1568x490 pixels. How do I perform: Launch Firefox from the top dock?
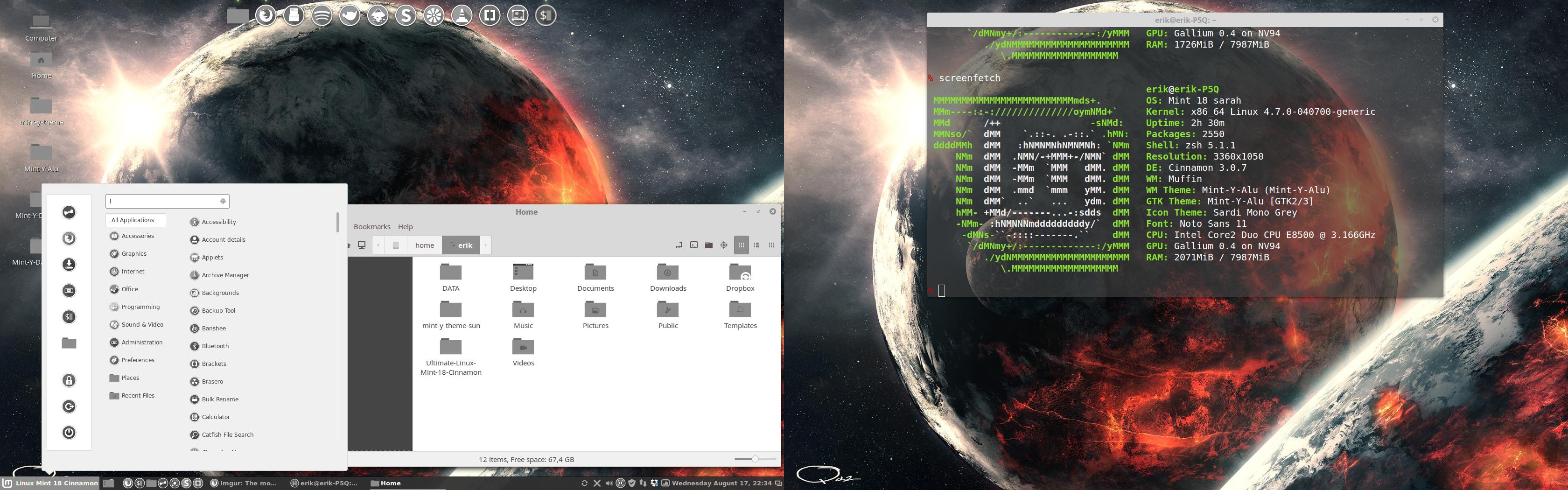pos(266,15)
